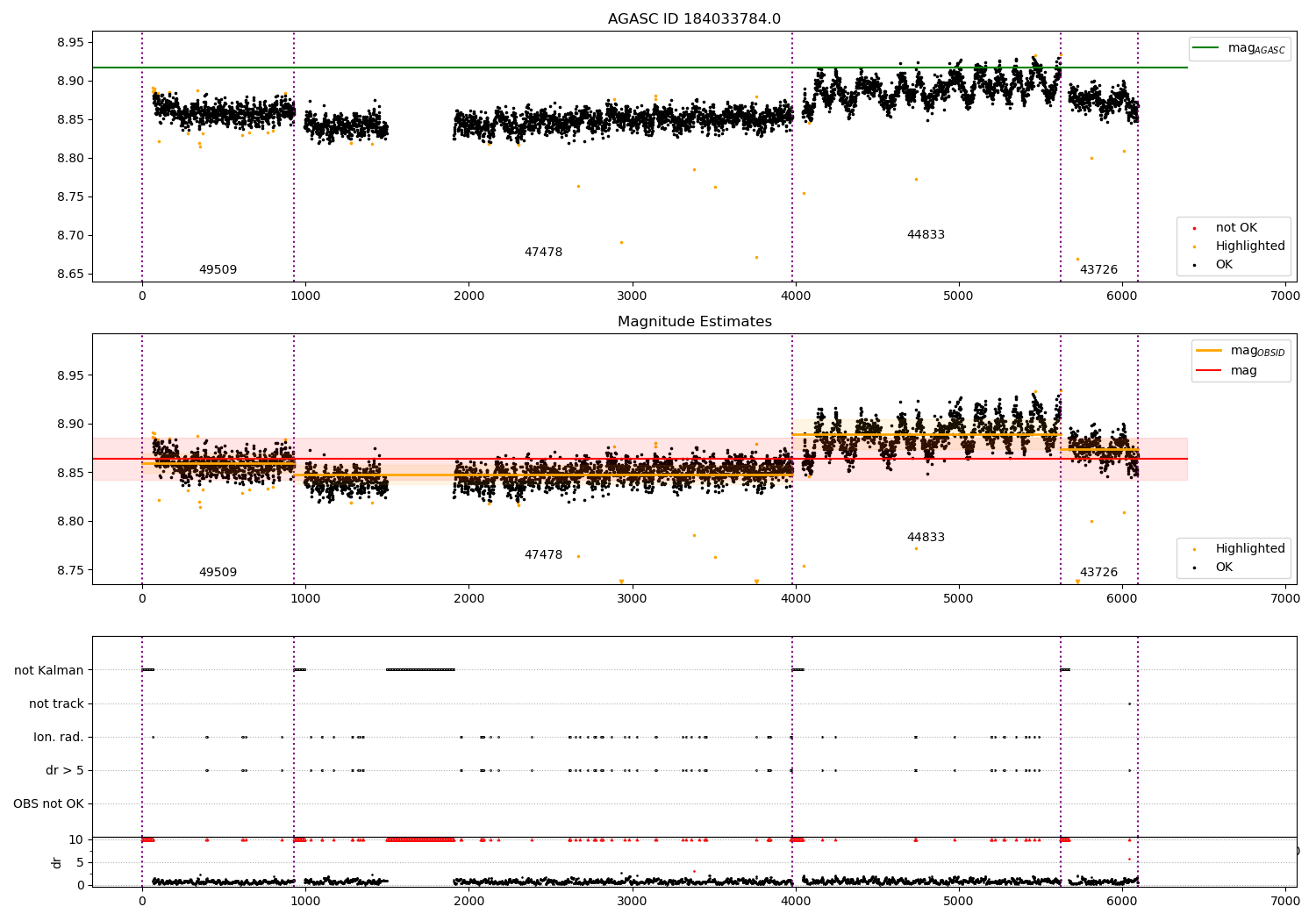The image size is (1316, 921).
Task: Click OBSID label 43726 in the top plot
Action: [x=1098, y=270]
